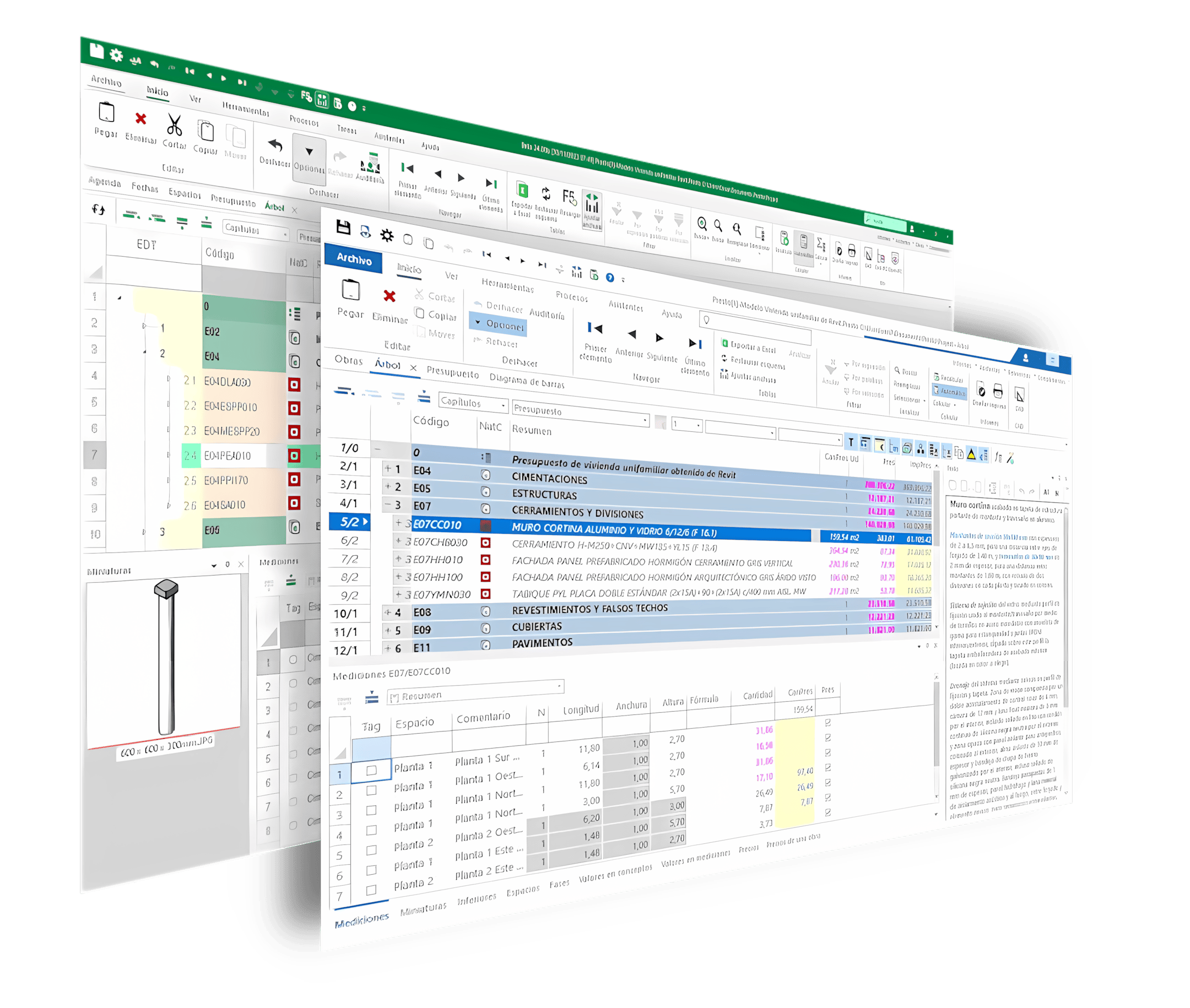Click Pegar clipboard icon in front window
The height and width of the screenshot is (1008, 1190).
(x=350, y=290)
